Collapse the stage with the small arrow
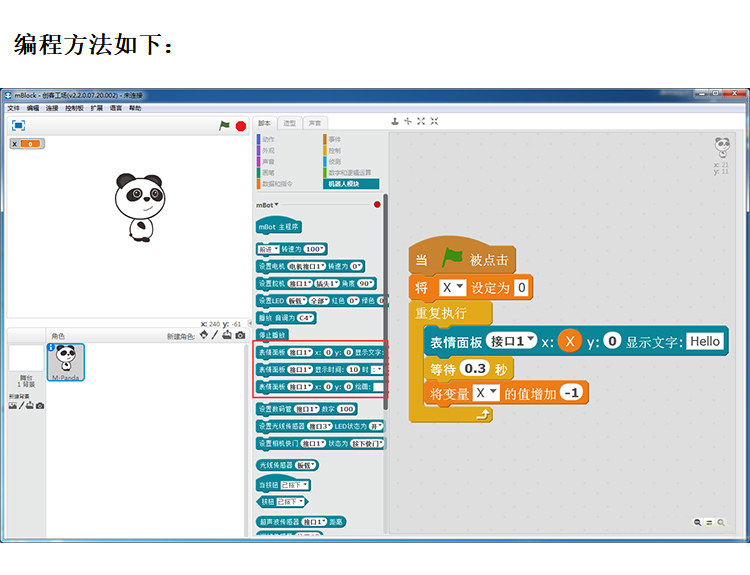 click(x=249, y=323)
